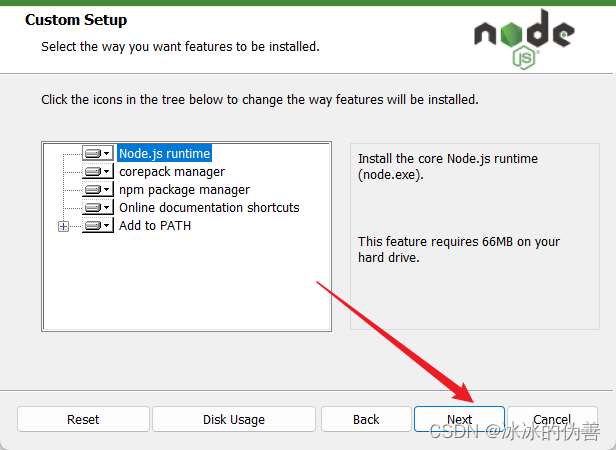Click the Node.js logo image
The image size is (616, 450).
point(524,39)
